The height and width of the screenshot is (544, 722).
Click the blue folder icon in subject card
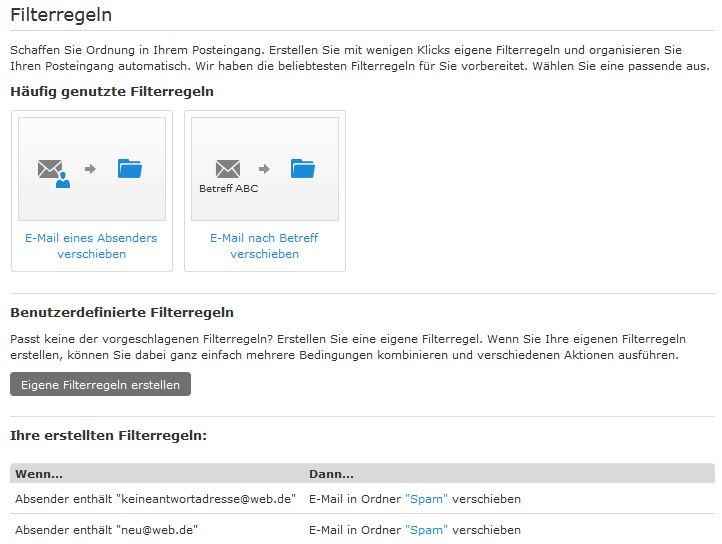303,168
